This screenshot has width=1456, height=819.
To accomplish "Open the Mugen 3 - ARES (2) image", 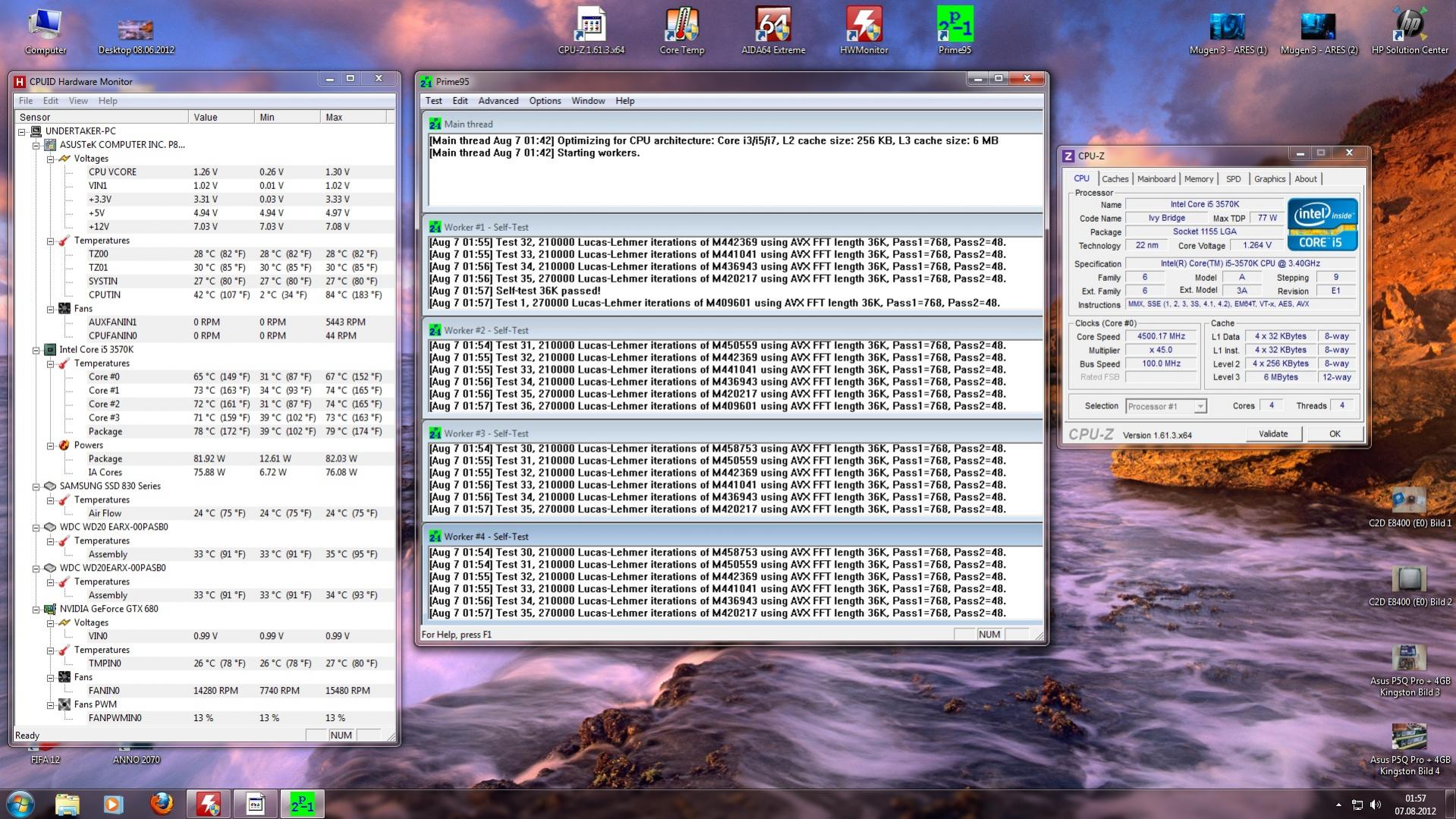I will [1319, 33].
